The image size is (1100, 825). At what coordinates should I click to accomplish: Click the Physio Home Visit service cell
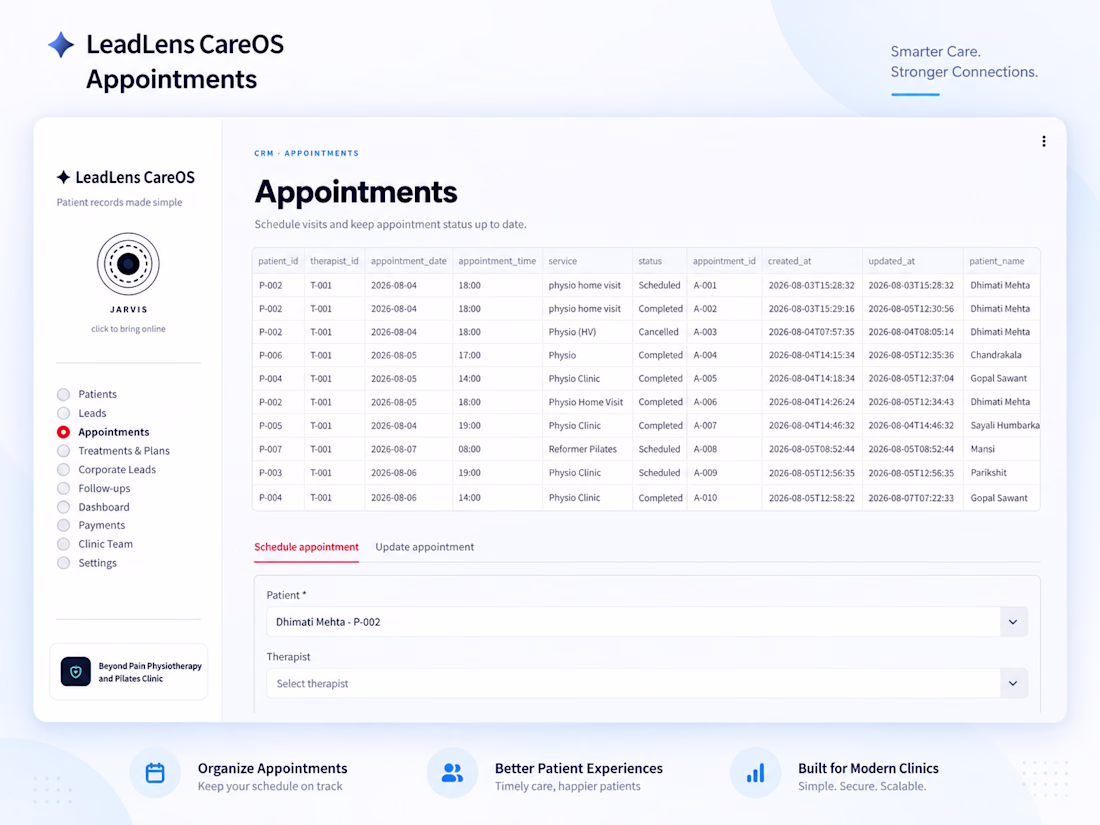pyautogui.click(x=587, y=402)
